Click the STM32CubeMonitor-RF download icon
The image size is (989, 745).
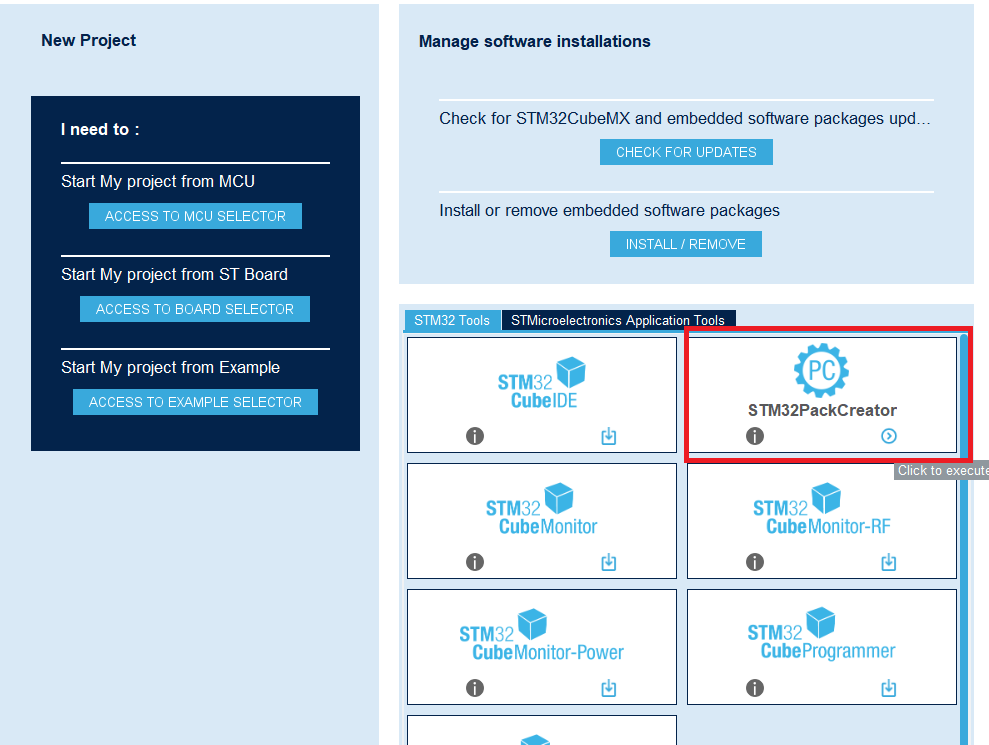pos(889,561)
